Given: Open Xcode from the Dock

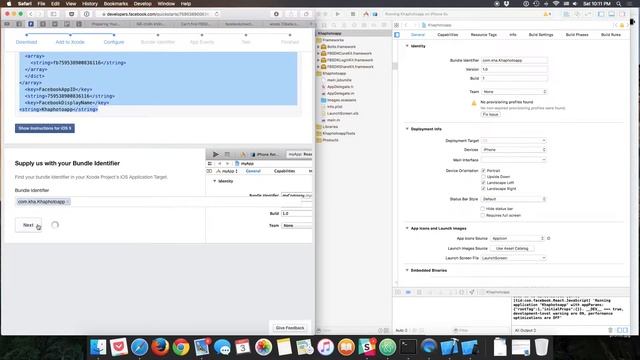Looking at the screenshot, I should point(449,347).
